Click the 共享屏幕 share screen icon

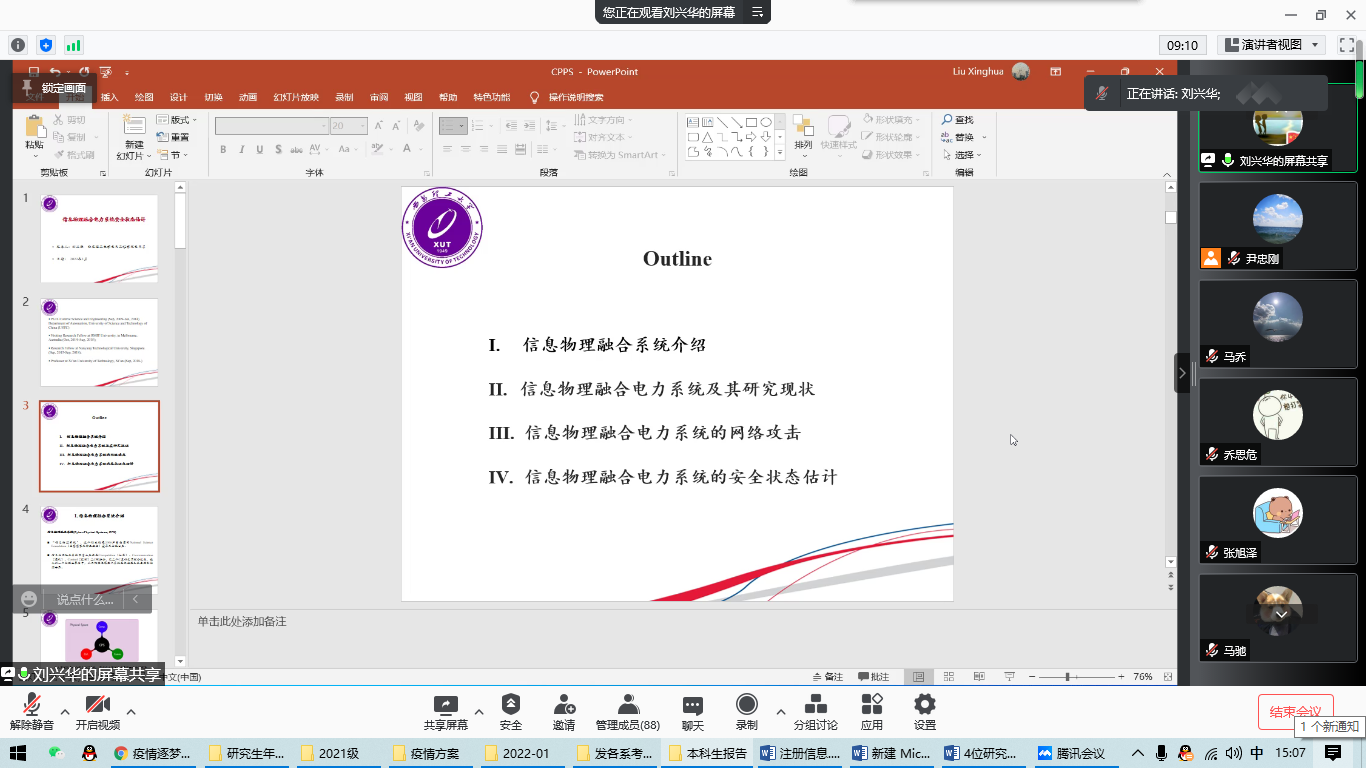click(x=445, y=711)
